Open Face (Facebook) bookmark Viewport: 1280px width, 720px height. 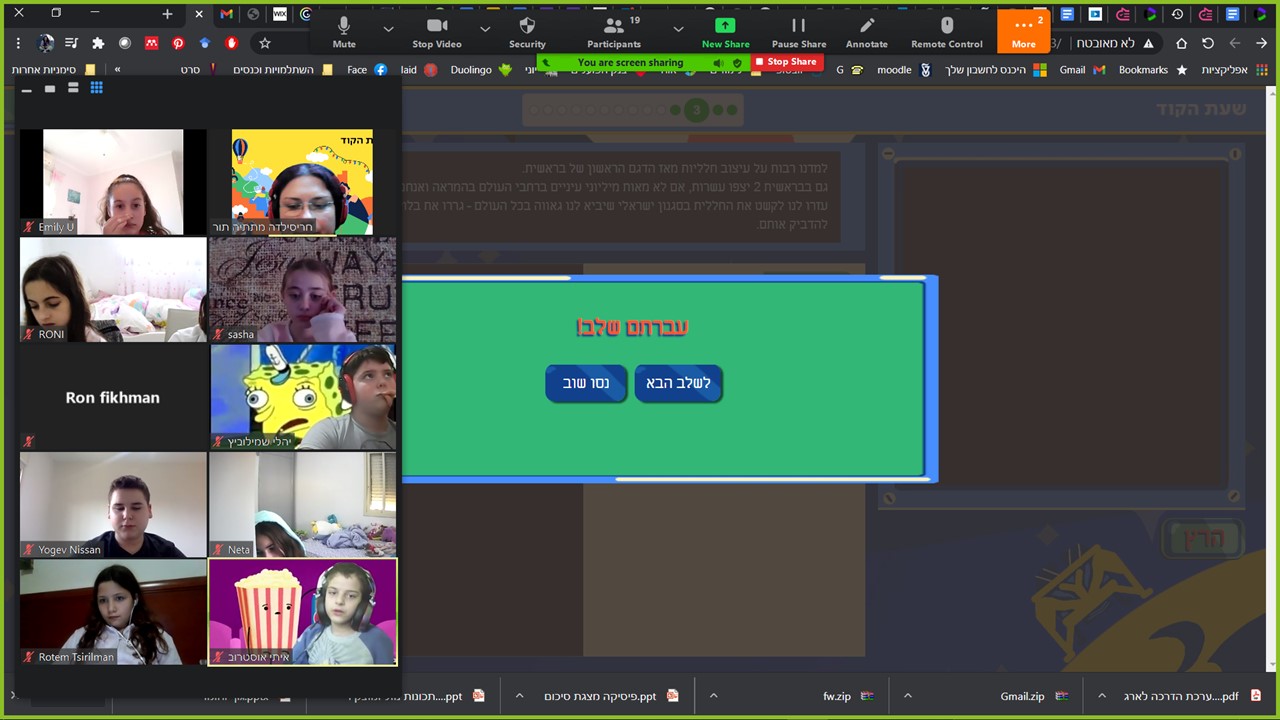point(367,70)
